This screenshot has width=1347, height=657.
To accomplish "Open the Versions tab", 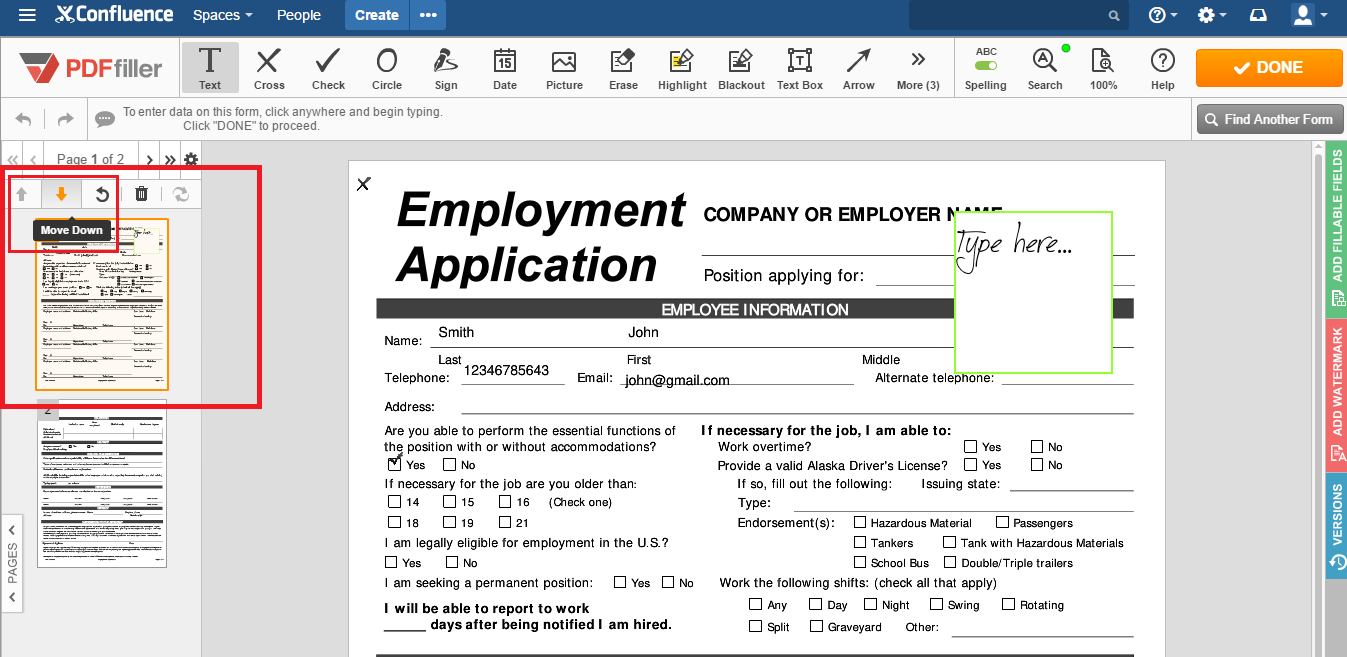I will tap(1337, 526).
